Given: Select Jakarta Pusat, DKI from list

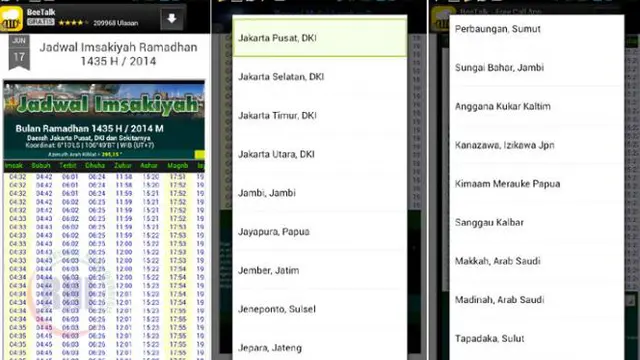Looking at the screenshot, I should (x=320, y=38).
